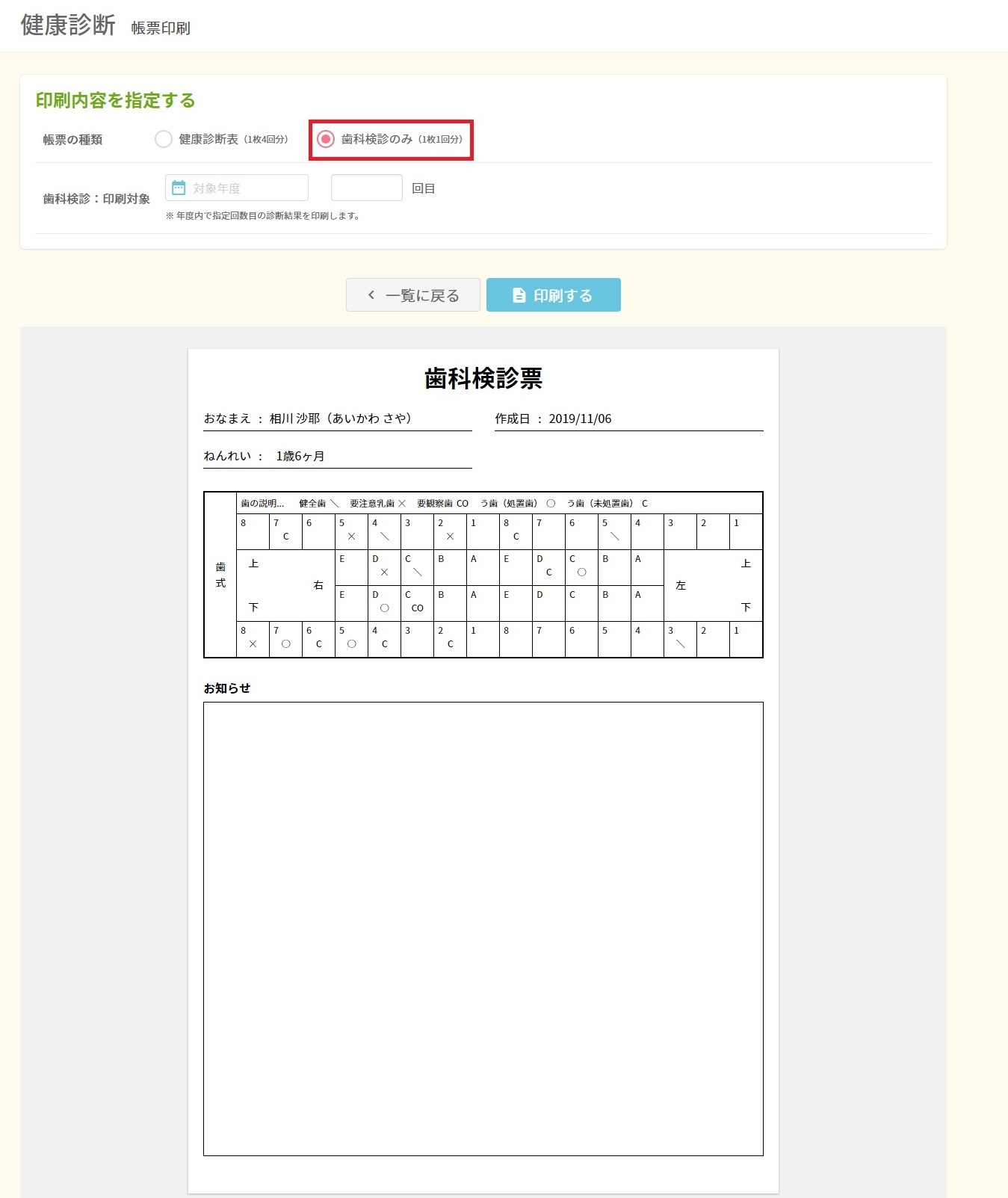Select the 歯科検診のみ radio button
This screenshot has width=1008, height=1198.
(x=326, y=139)
